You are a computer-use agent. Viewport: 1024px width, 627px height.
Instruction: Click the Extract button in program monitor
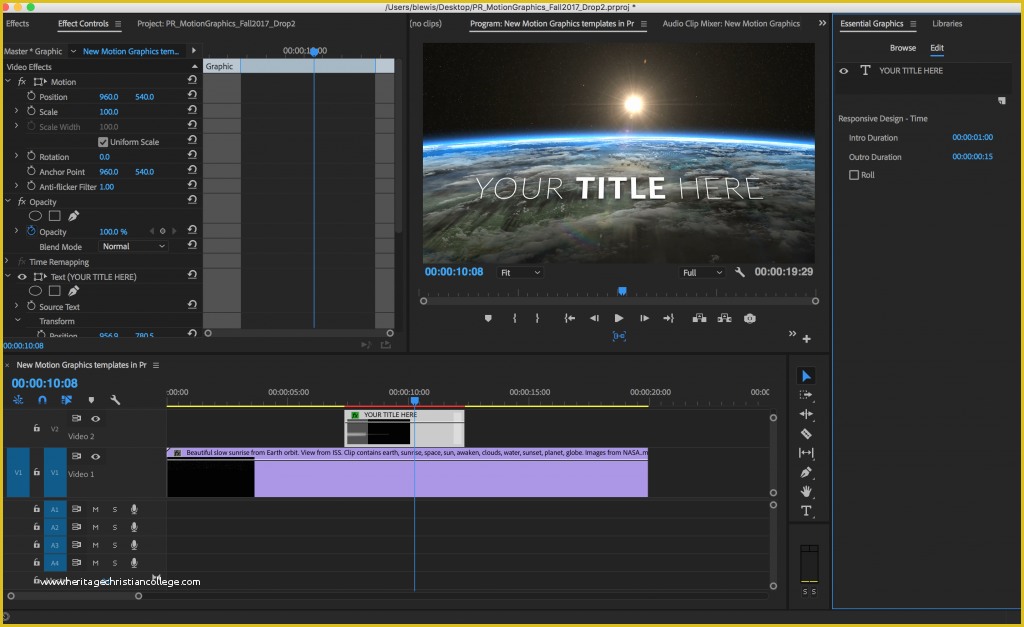coord(724,318)
